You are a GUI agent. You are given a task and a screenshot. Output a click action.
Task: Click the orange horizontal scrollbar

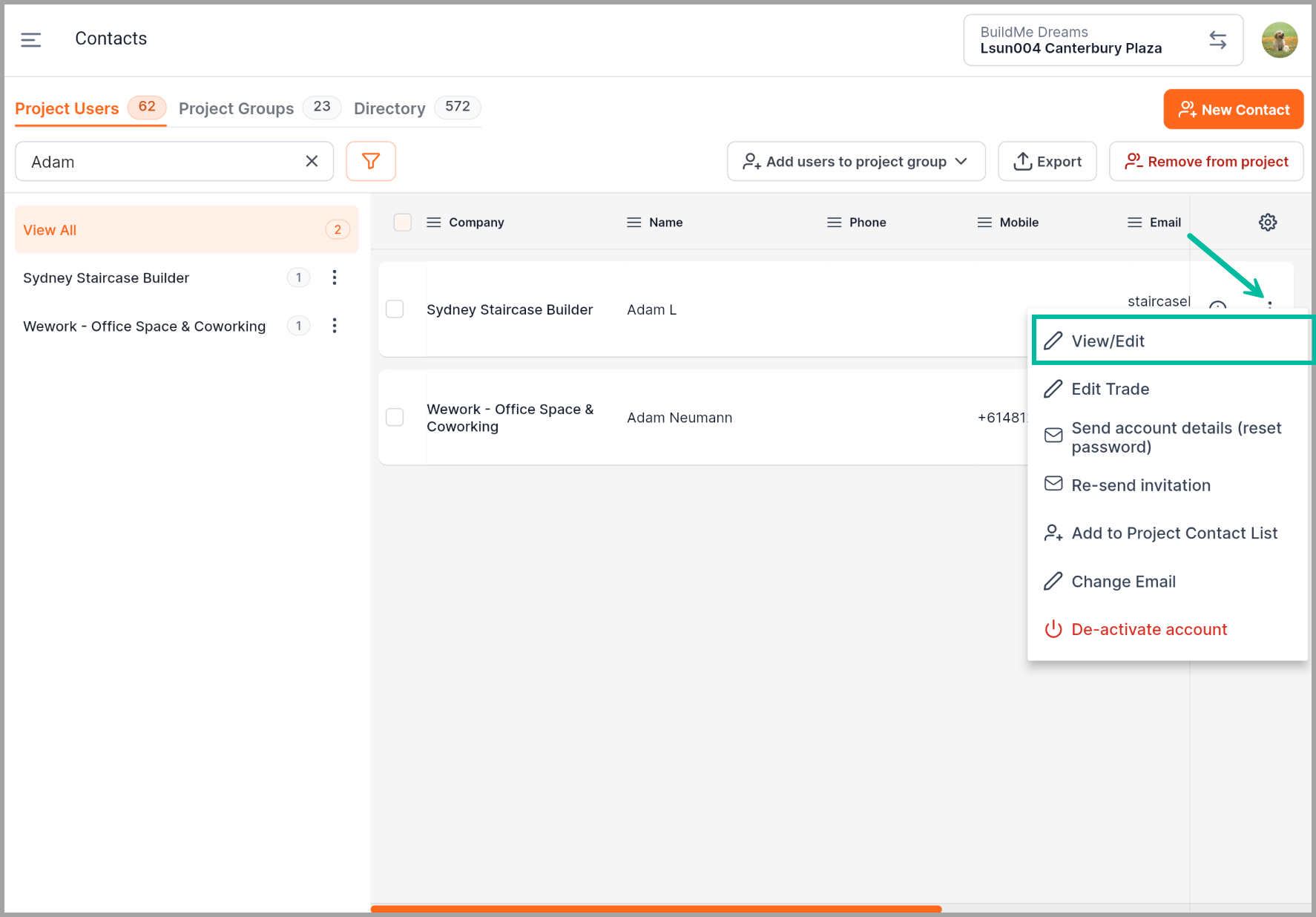(656, 908)
